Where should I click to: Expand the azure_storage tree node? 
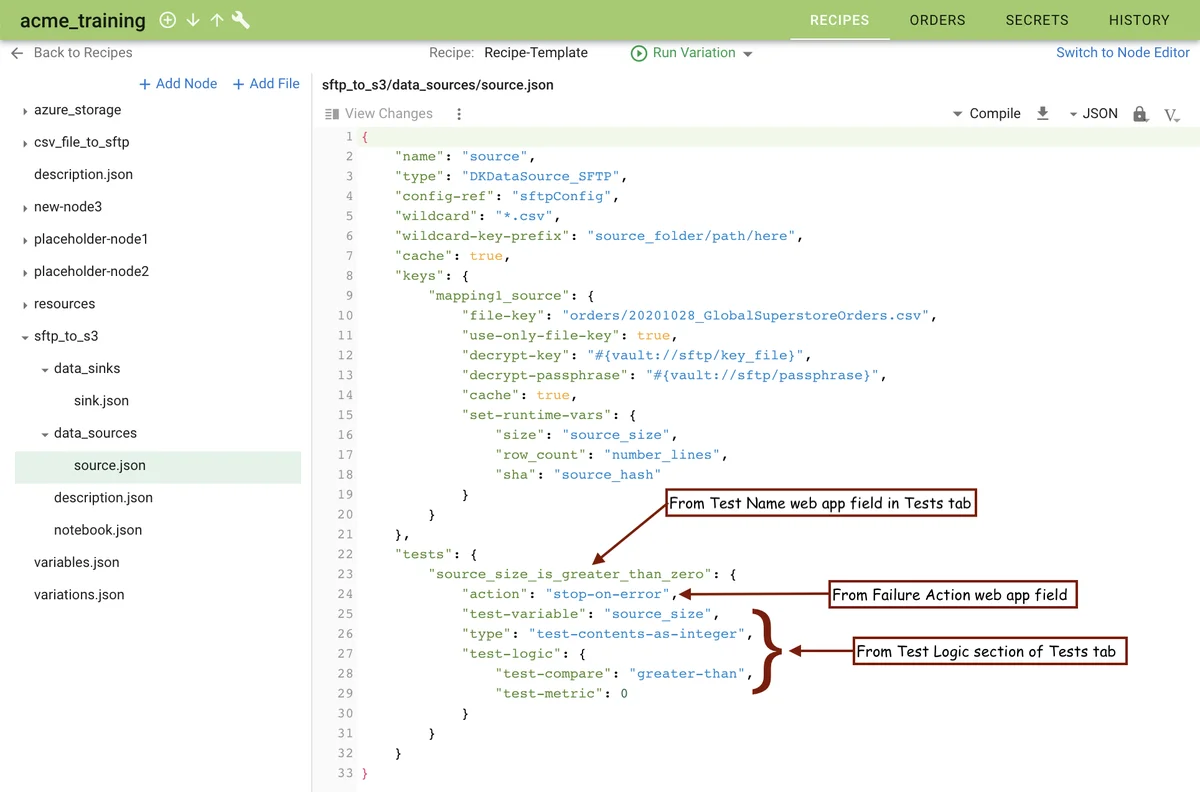tap(25, 111)
